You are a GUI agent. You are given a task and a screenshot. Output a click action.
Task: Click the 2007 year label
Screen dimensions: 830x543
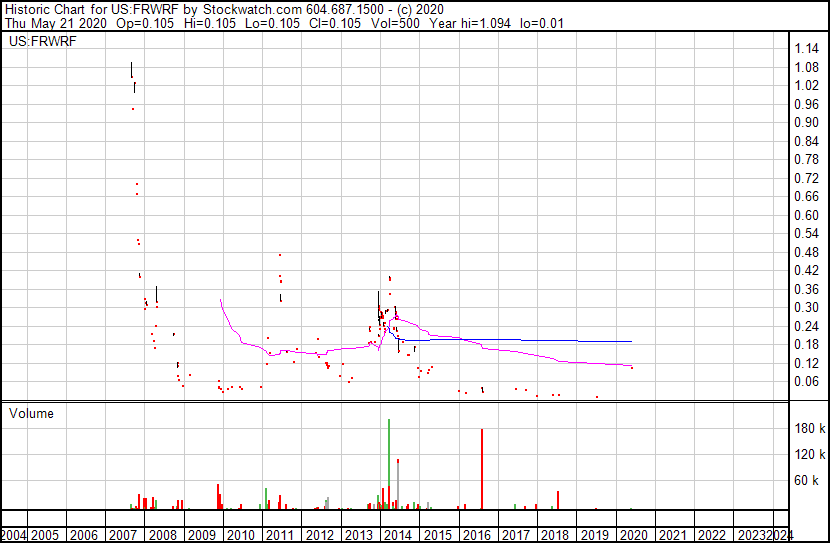click(x=123, y=535)
